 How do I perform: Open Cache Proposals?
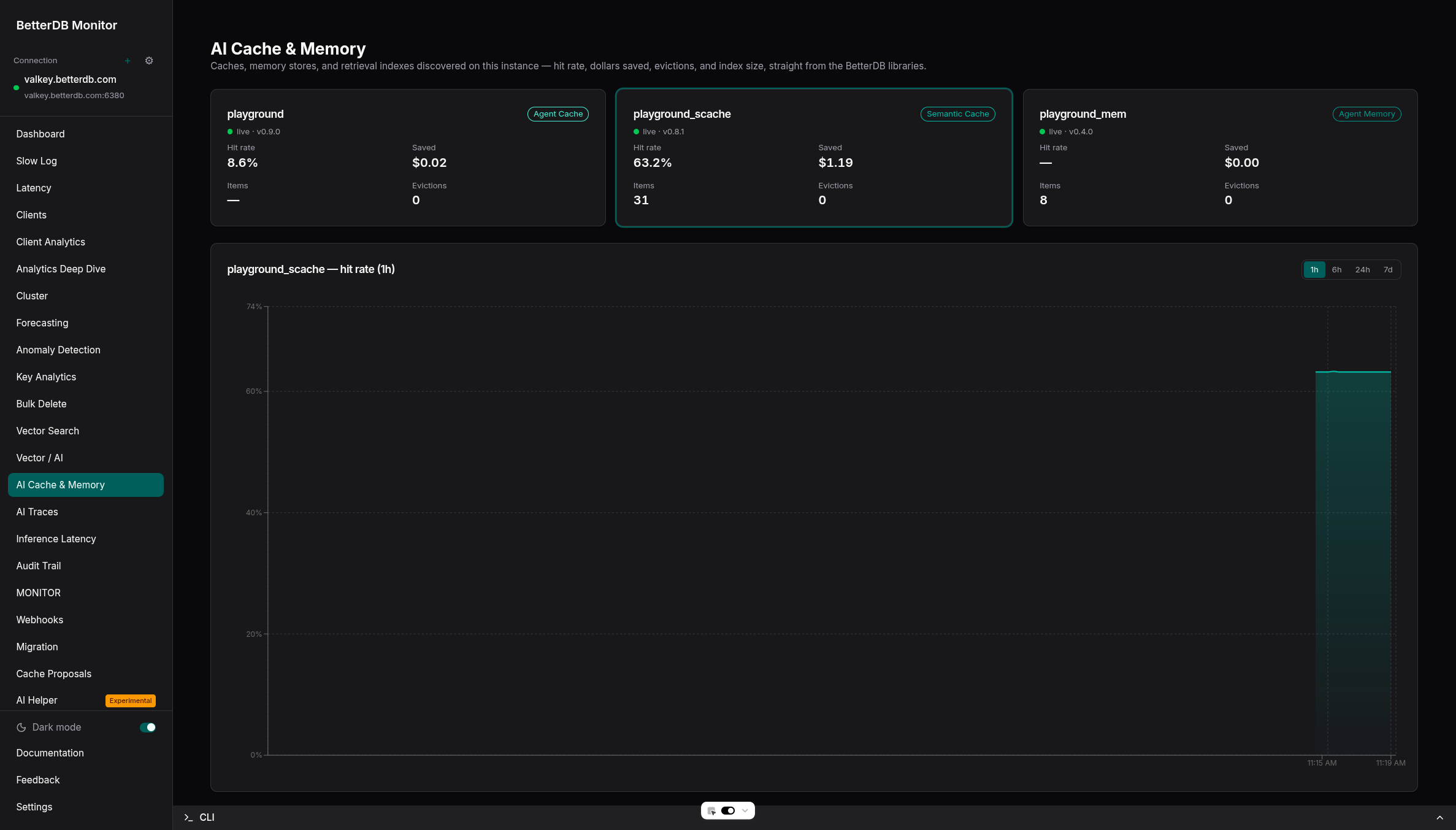86,674
